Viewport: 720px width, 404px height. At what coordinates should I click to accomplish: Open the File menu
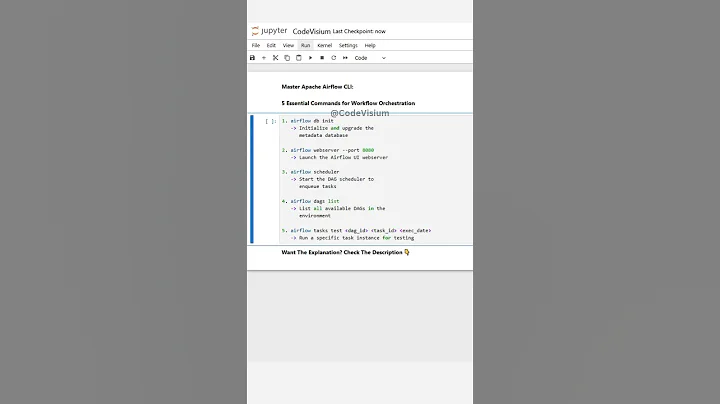coord(256,45)
